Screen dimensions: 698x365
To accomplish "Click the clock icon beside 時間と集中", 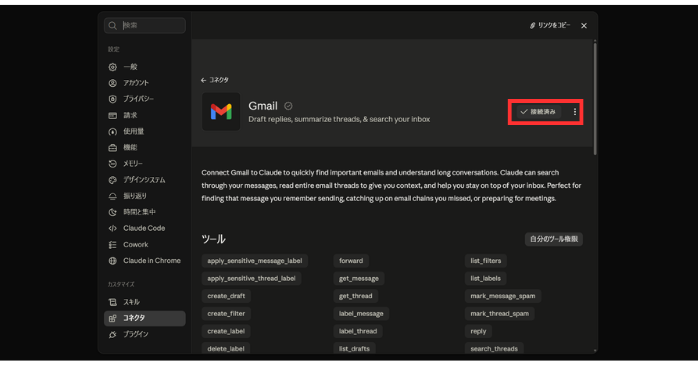I will 113,212.
